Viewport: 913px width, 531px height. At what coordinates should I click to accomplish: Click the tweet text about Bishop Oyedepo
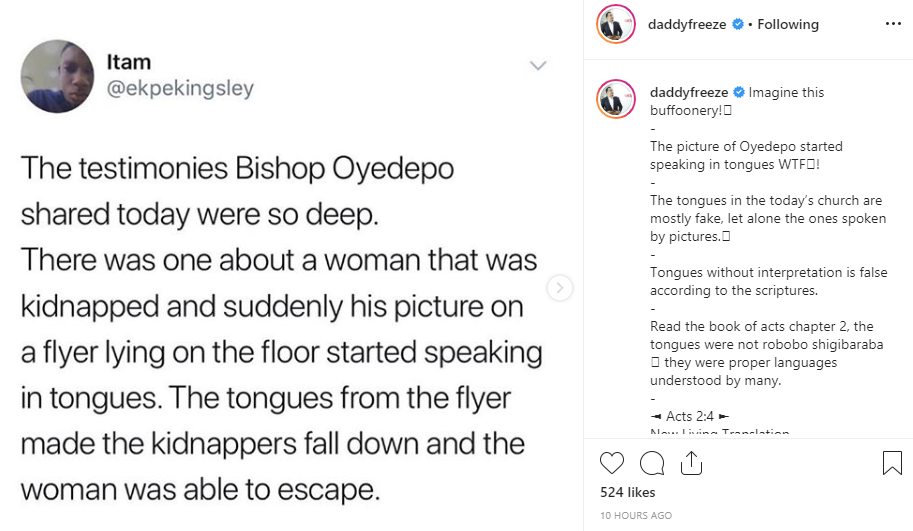coord(280,329)
